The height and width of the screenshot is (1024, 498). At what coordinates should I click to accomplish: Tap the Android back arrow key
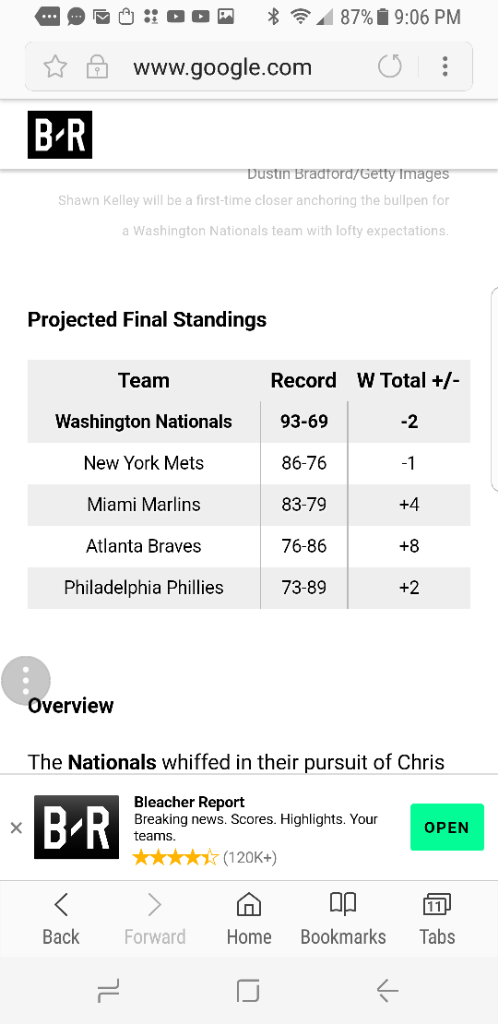click(x=388, y=991)
